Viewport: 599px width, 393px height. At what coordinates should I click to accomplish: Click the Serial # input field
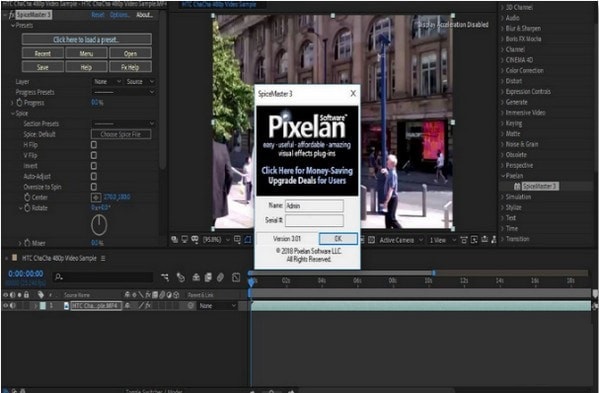[x=314, y=220]
